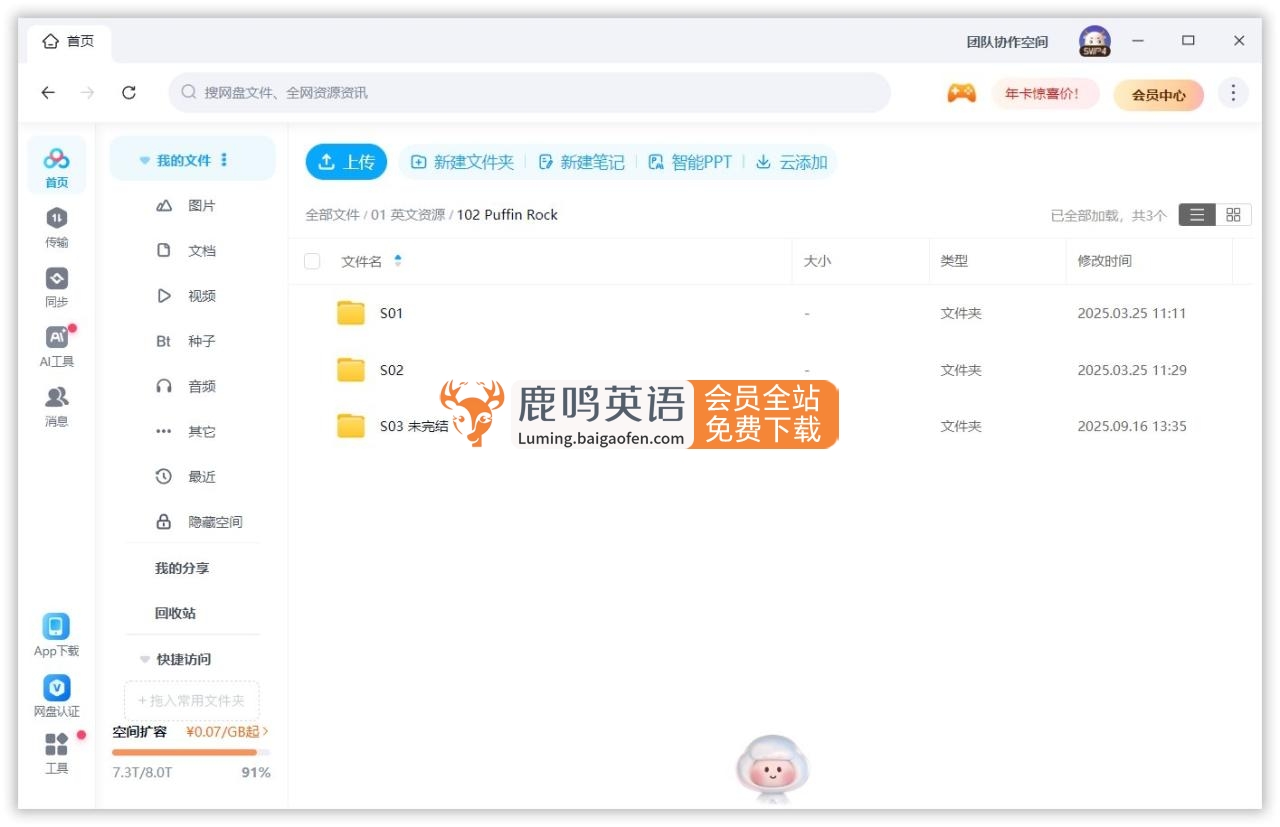
Task: Switch to list view mode
Action: coord(1197,214)
